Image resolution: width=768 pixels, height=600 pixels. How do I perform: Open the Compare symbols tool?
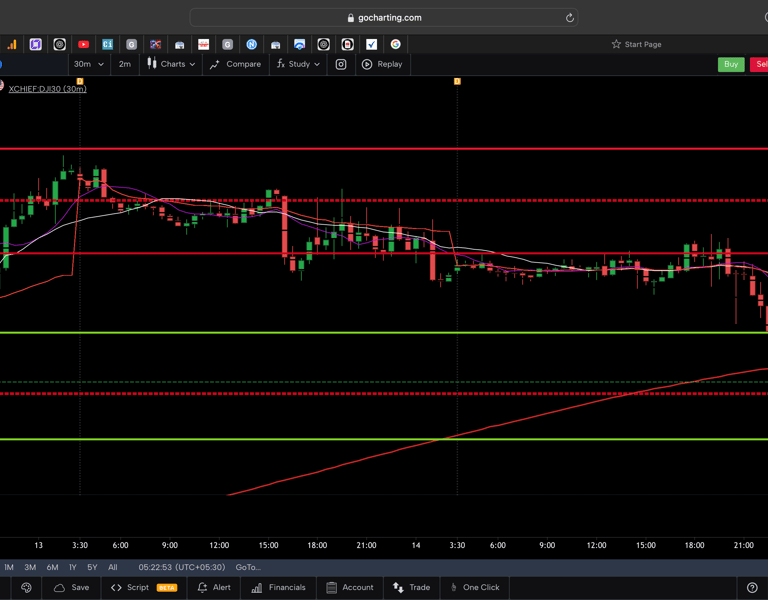(235, 64)
